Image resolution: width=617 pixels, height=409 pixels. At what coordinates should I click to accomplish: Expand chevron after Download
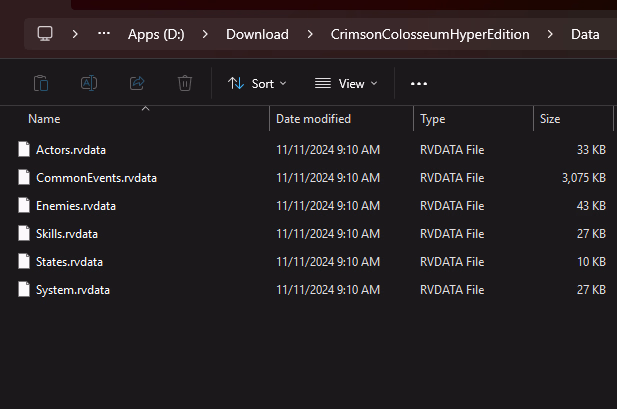[310, 34]
